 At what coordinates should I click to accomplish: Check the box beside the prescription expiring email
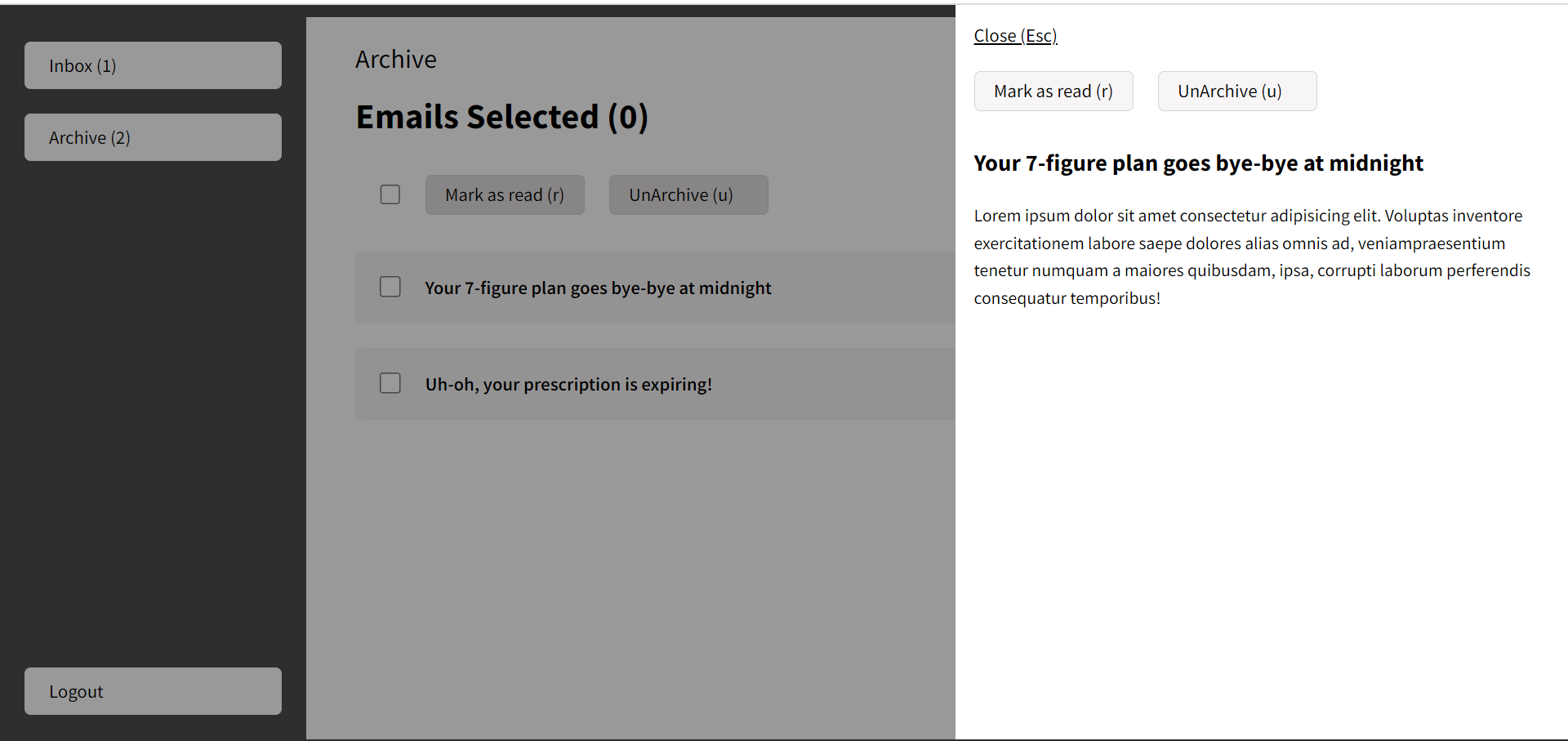tap(390, 383)
